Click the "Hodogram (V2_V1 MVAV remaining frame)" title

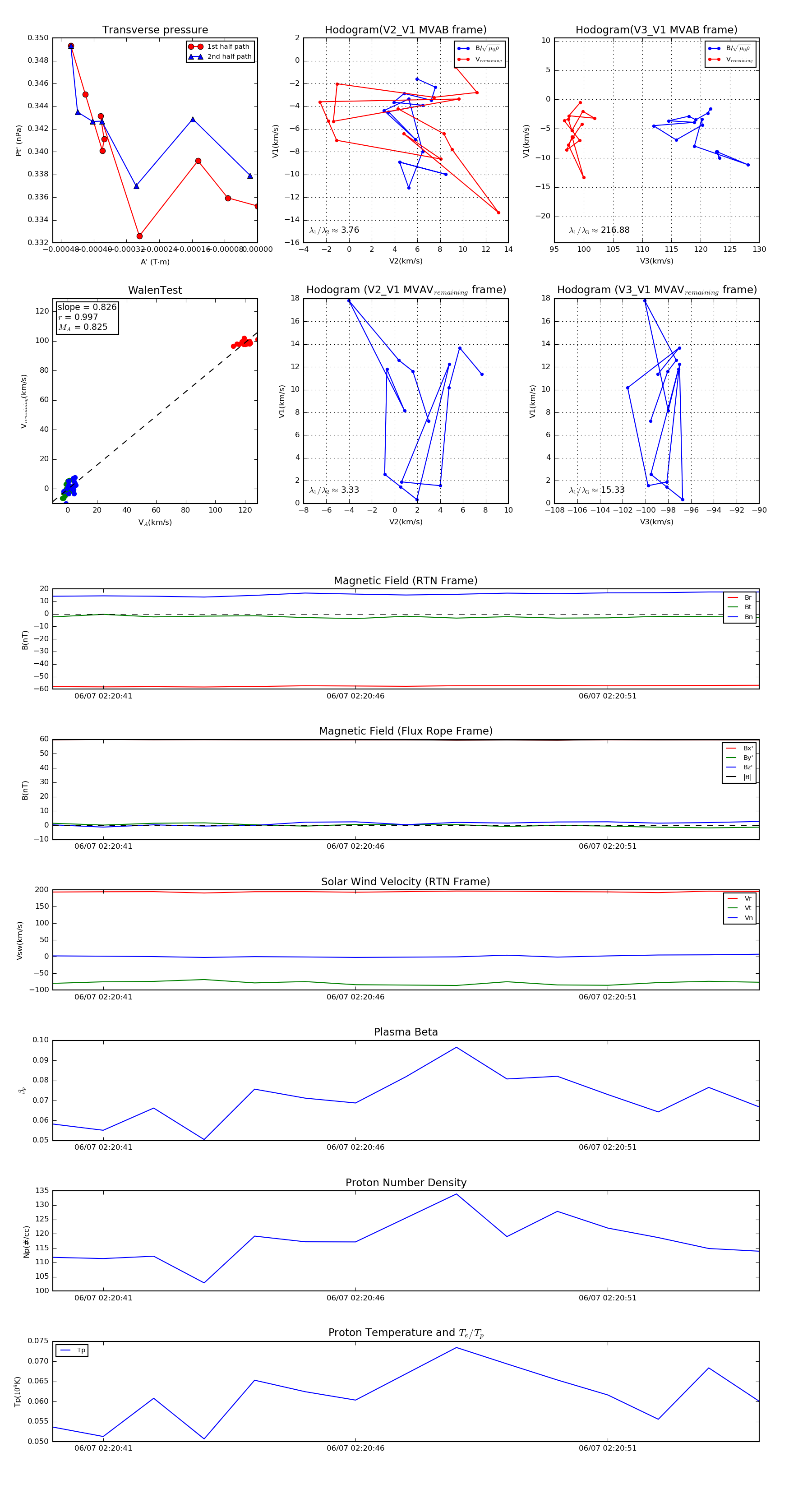pyautogui.click(x=406, y=290)
